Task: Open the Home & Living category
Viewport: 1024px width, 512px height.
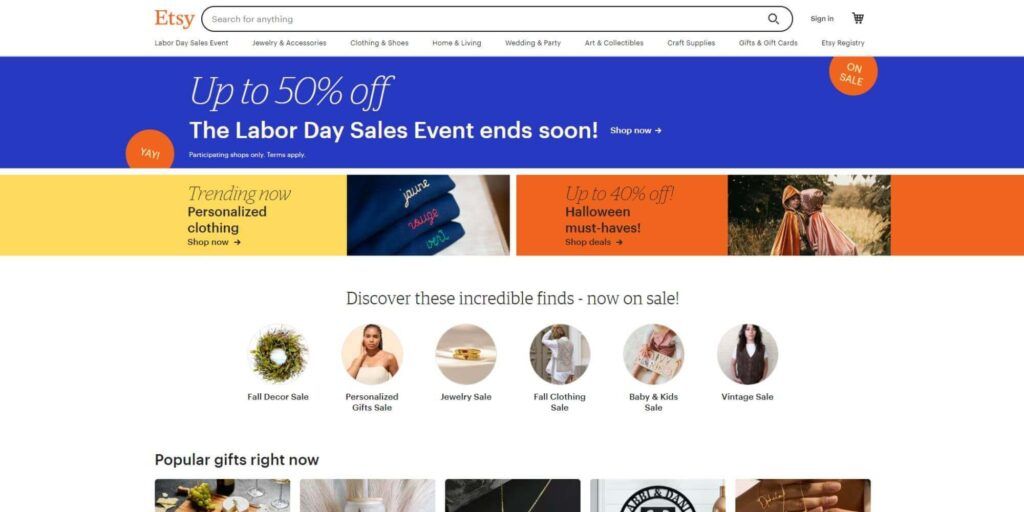Action: (x=456, y=43)
